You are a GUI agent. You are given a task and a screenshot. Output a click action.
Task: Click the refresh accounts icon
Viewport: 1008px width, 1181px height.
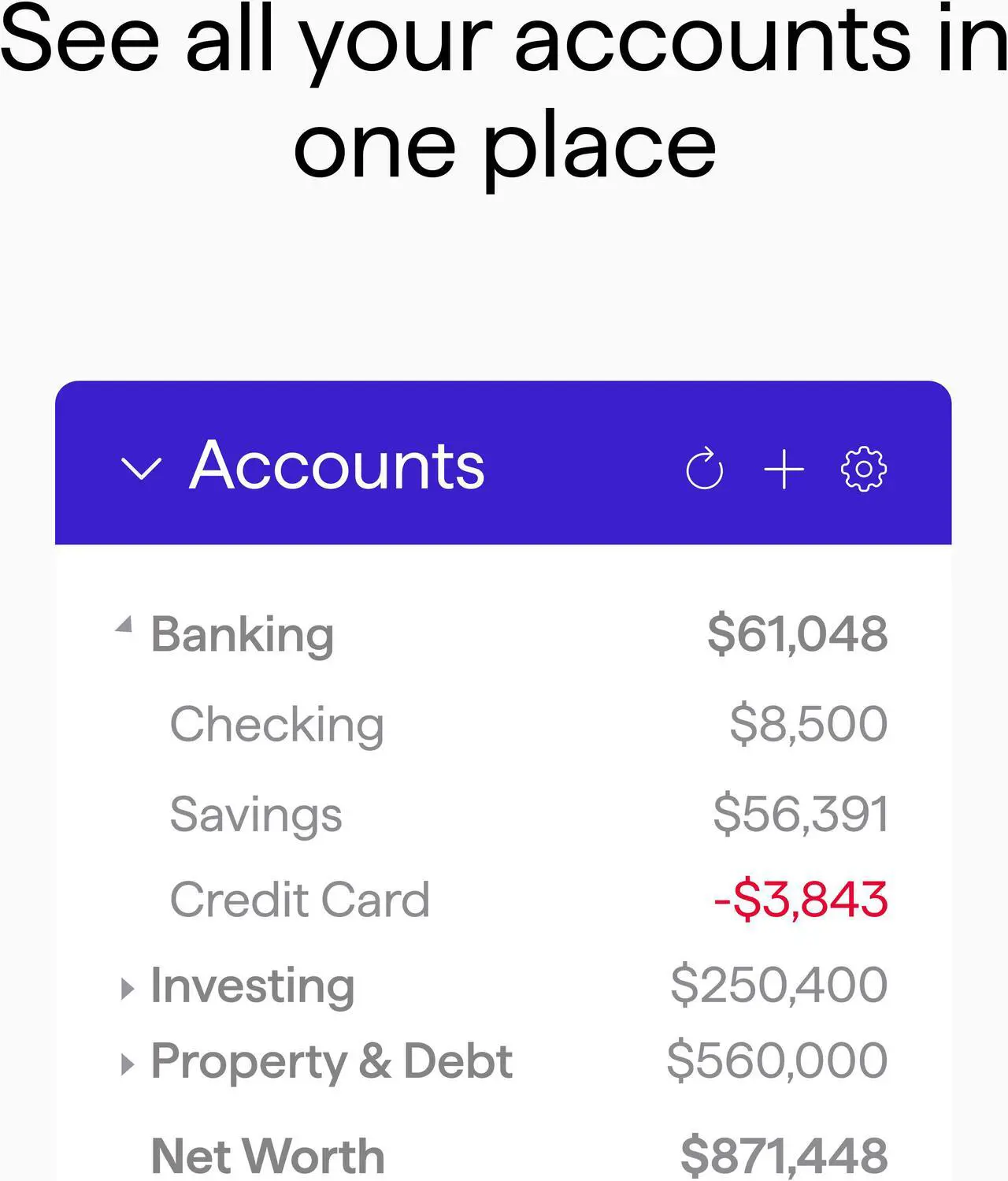click(x=704, y=469)
